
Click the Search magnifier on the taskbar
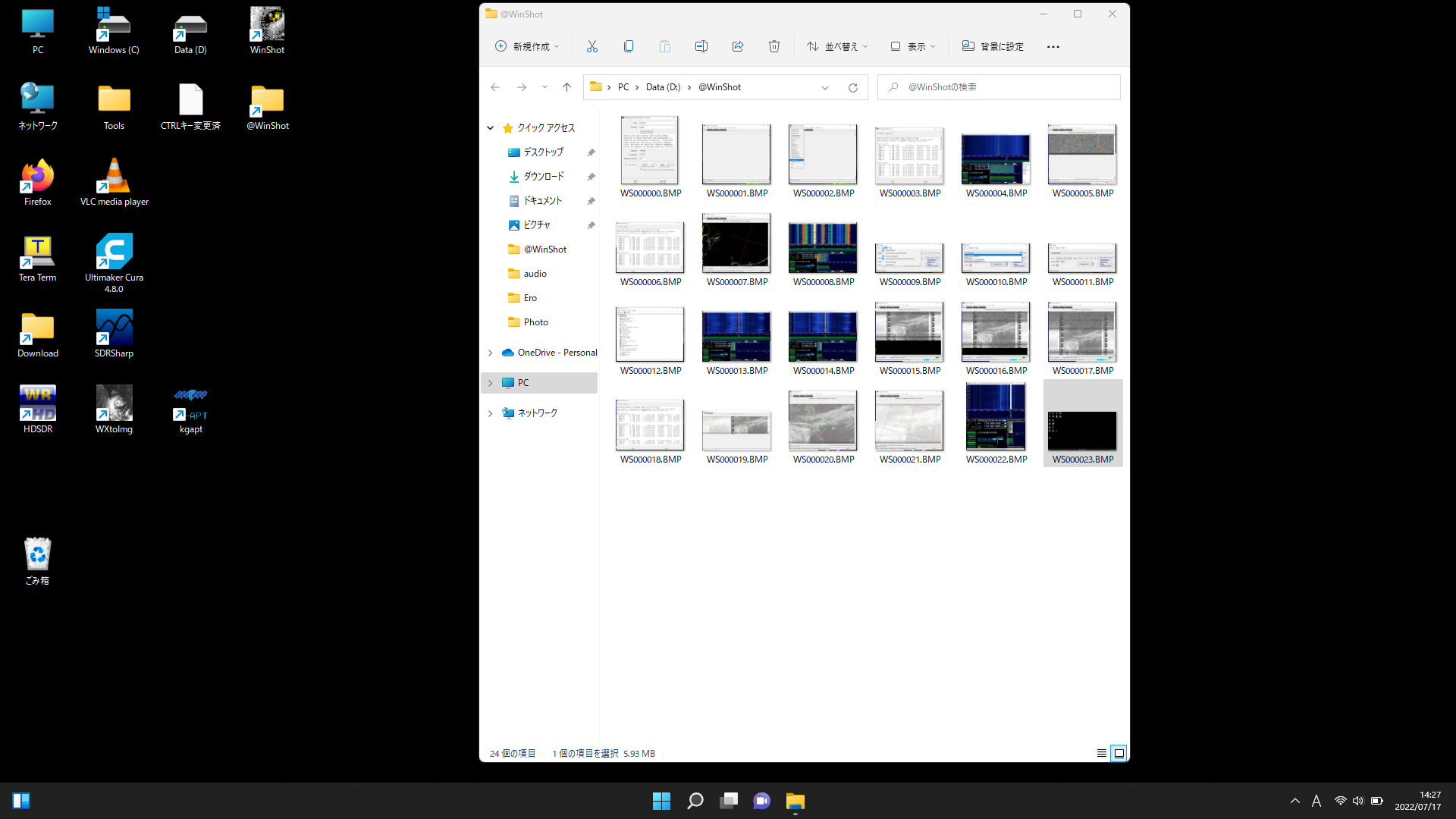695,801
